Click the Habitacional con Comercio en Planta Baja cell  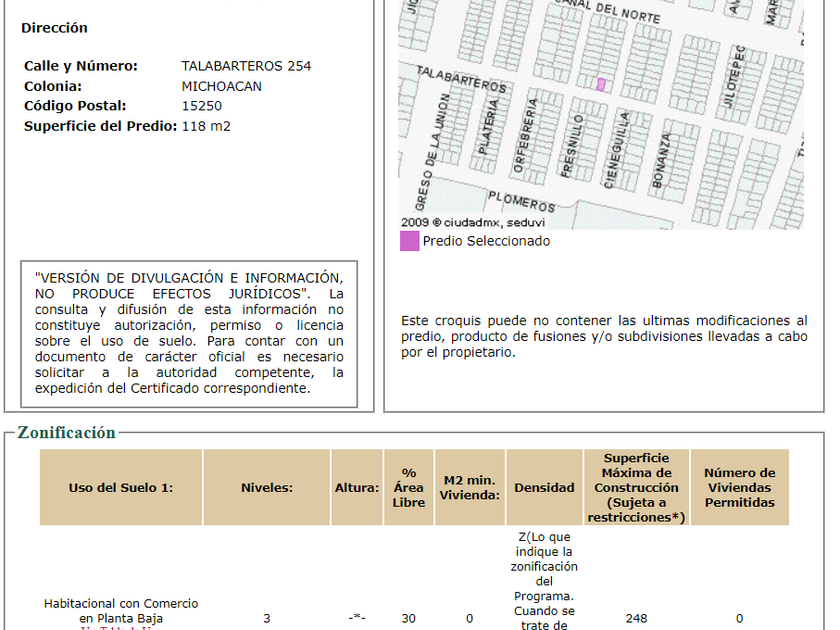[121, 611]
